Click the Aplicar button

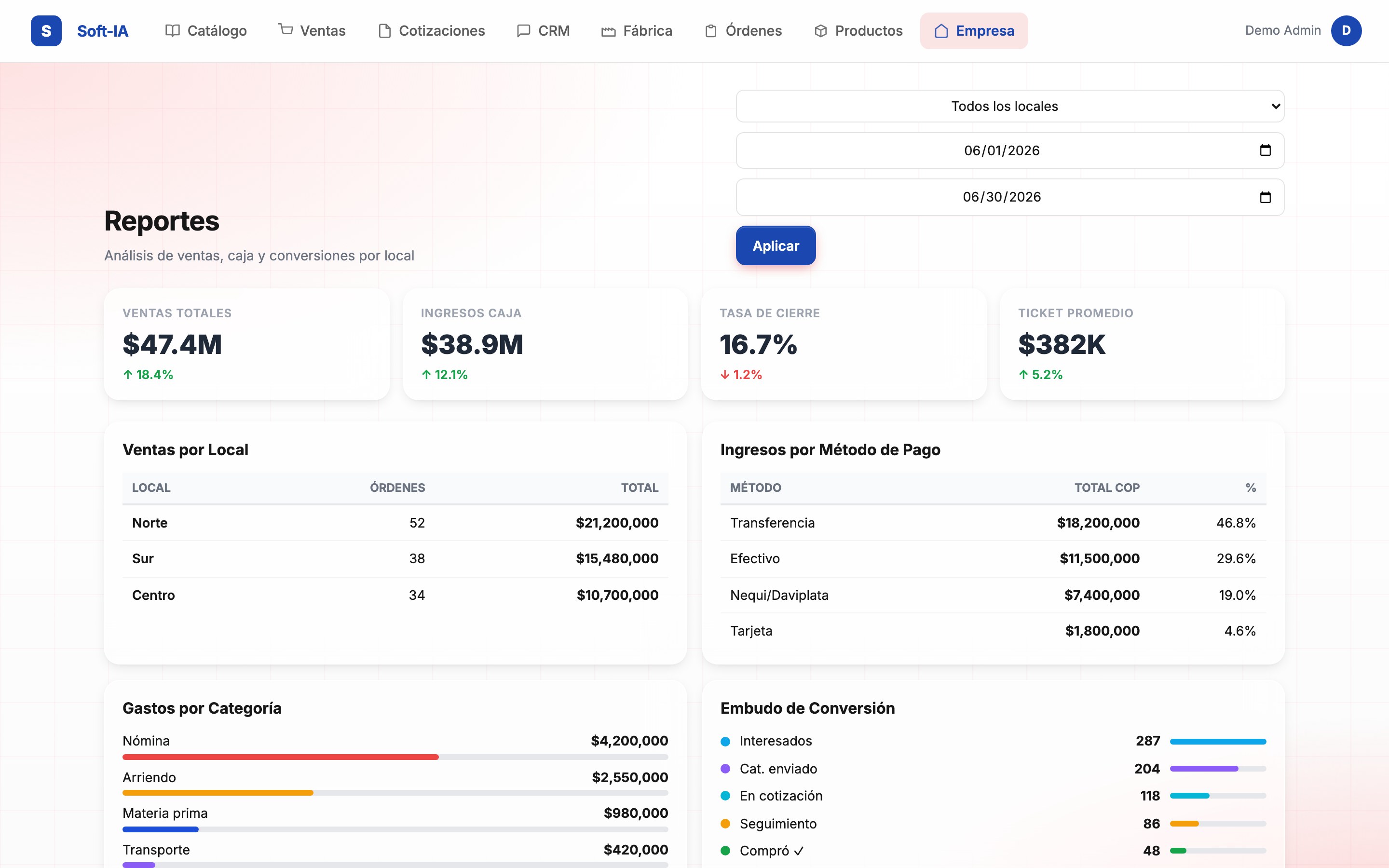pos(776,246)
